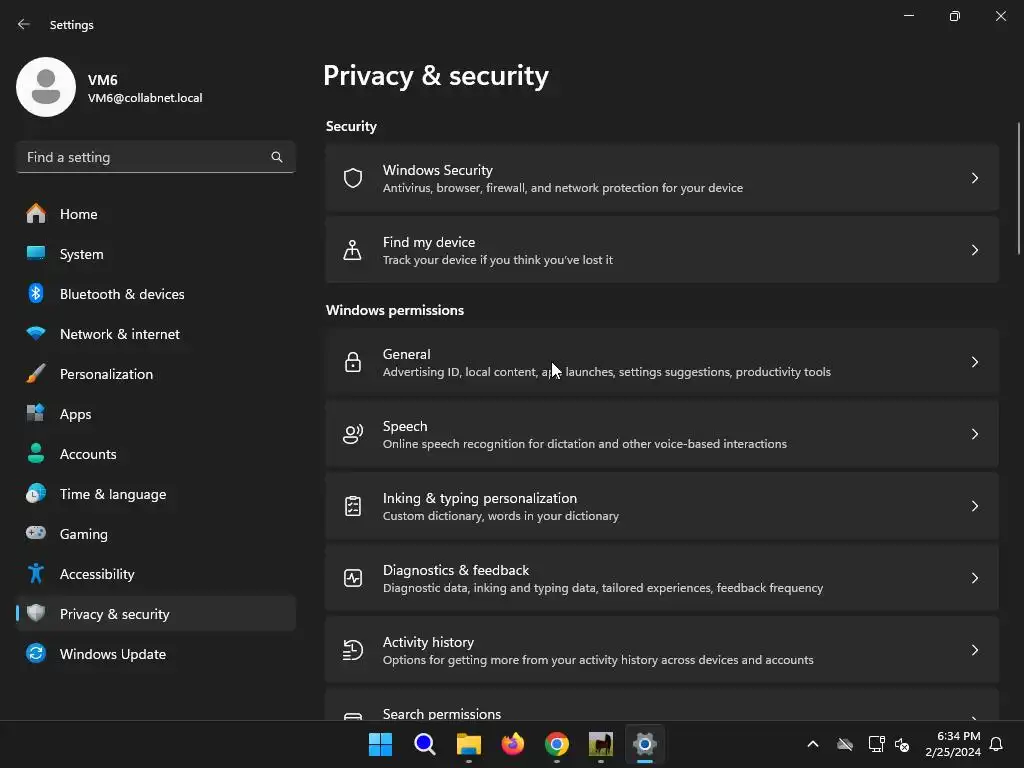Click the VM6@collabnet.local account email
Viewport: 1024px width, 768px height.
tap(145, 98)
